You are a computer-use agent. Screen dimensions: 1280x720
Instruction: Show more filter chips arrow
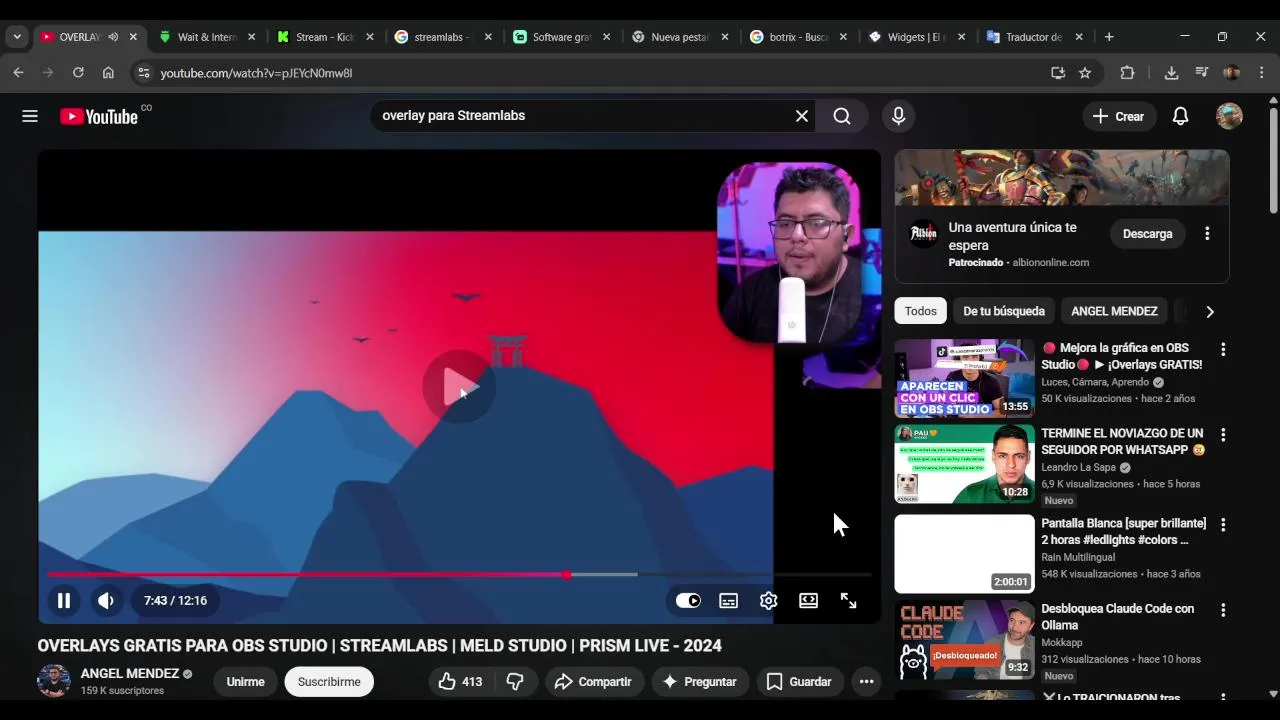[1210, 311]
